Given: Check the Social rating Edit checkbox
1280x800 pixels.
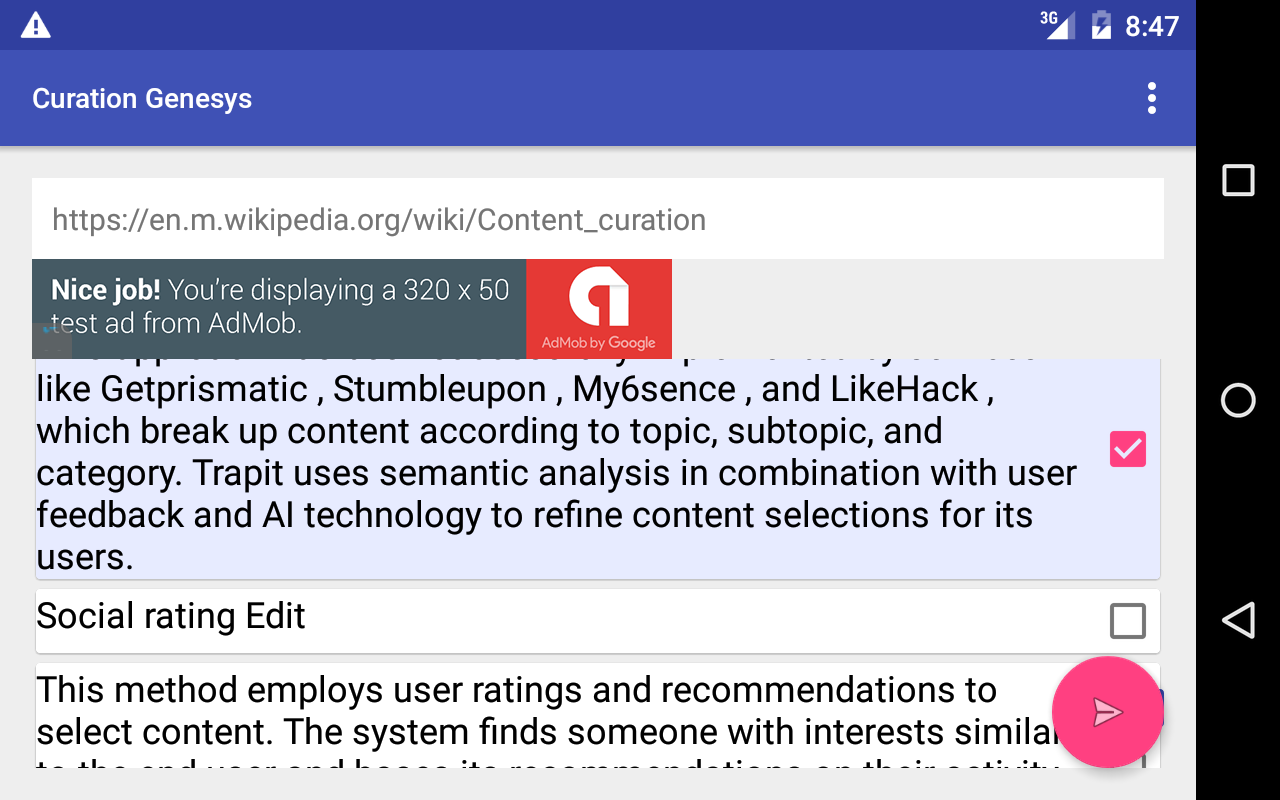Looking at the screenshot, I should click(1127, 621).
